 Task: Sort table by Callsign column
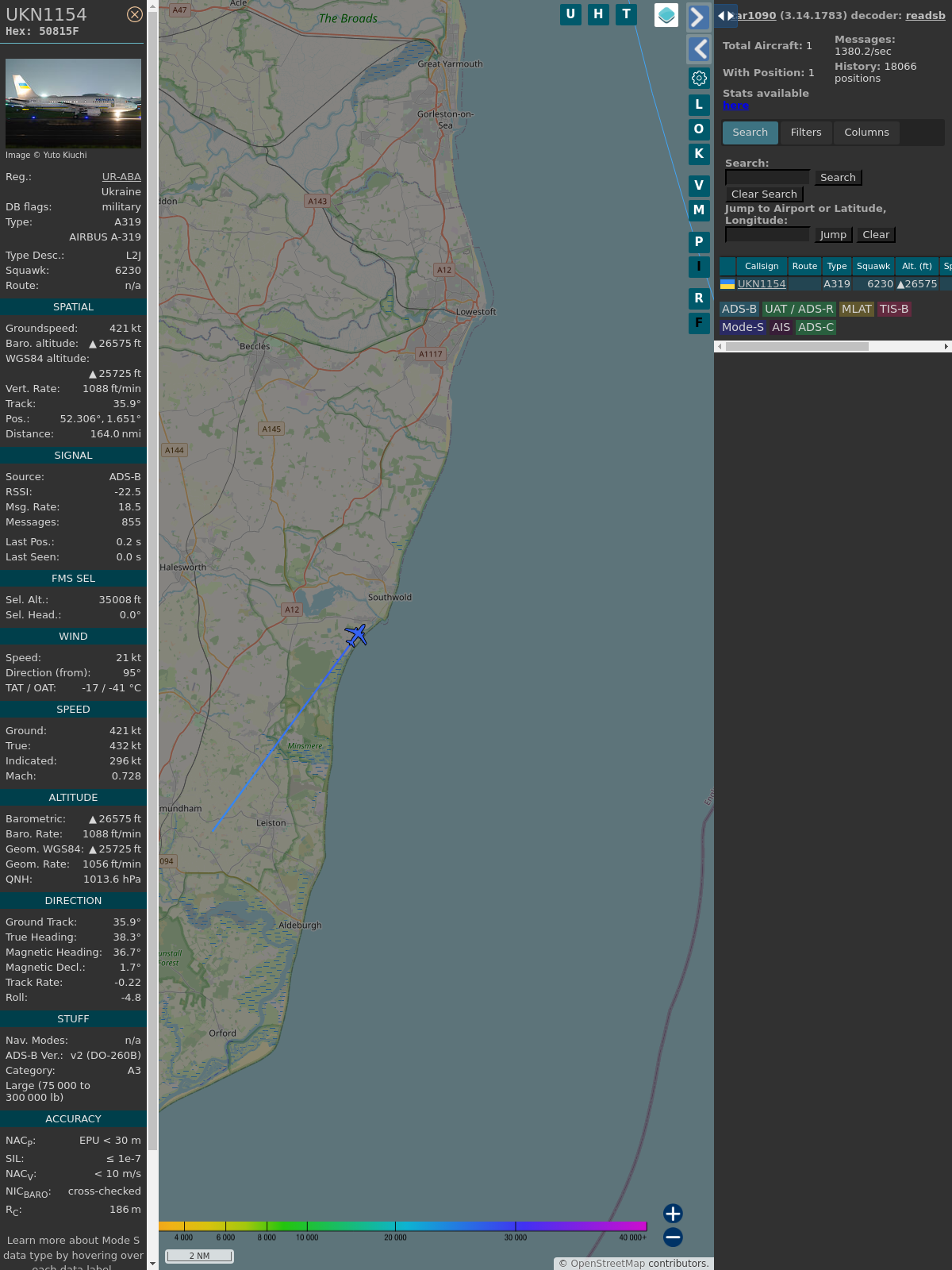point(762,267)
